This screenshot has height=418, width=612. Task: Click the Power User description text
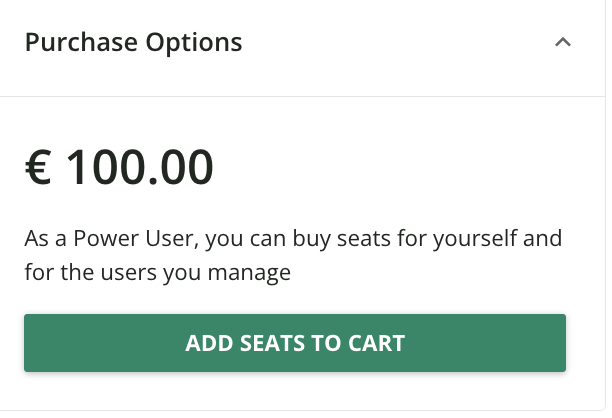[x=293, y=255]
